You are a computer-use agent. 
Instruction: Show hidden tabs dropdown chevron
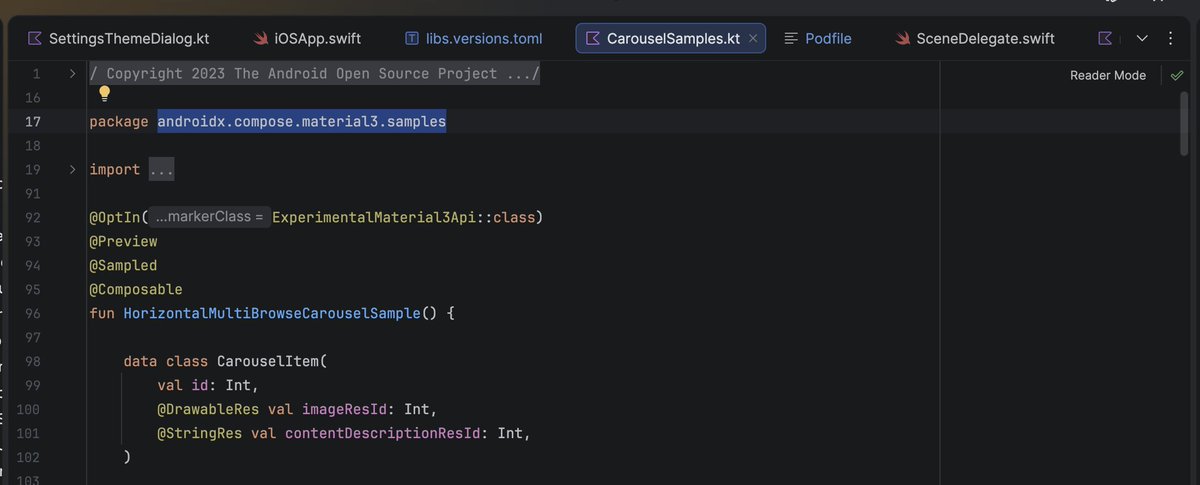1142,39
